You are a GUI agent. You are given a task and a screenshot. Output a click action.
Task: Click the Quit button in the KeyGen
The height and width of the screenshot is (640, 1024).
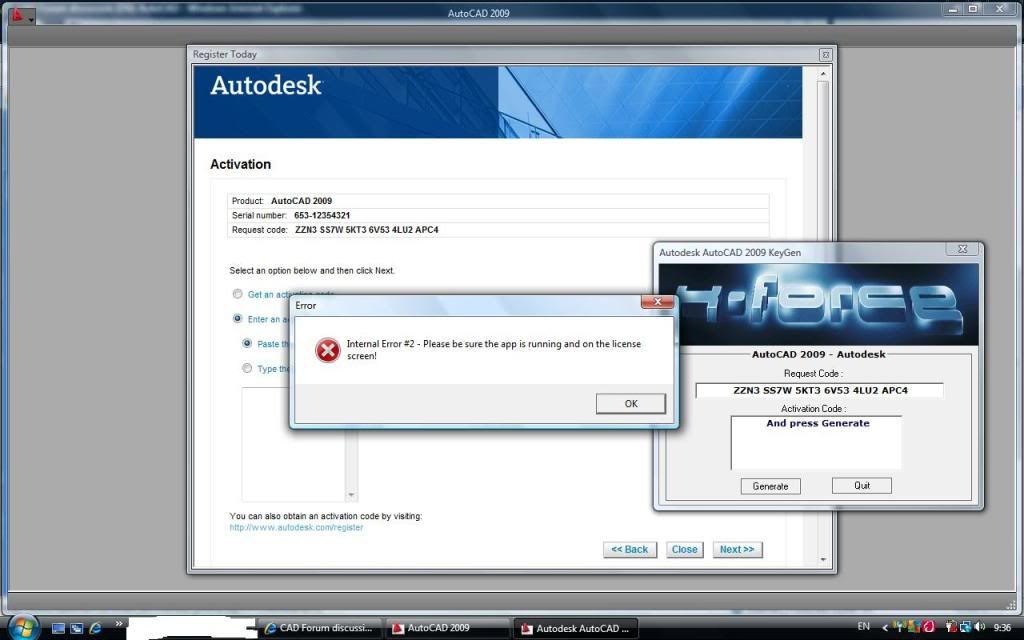[861, 485]
